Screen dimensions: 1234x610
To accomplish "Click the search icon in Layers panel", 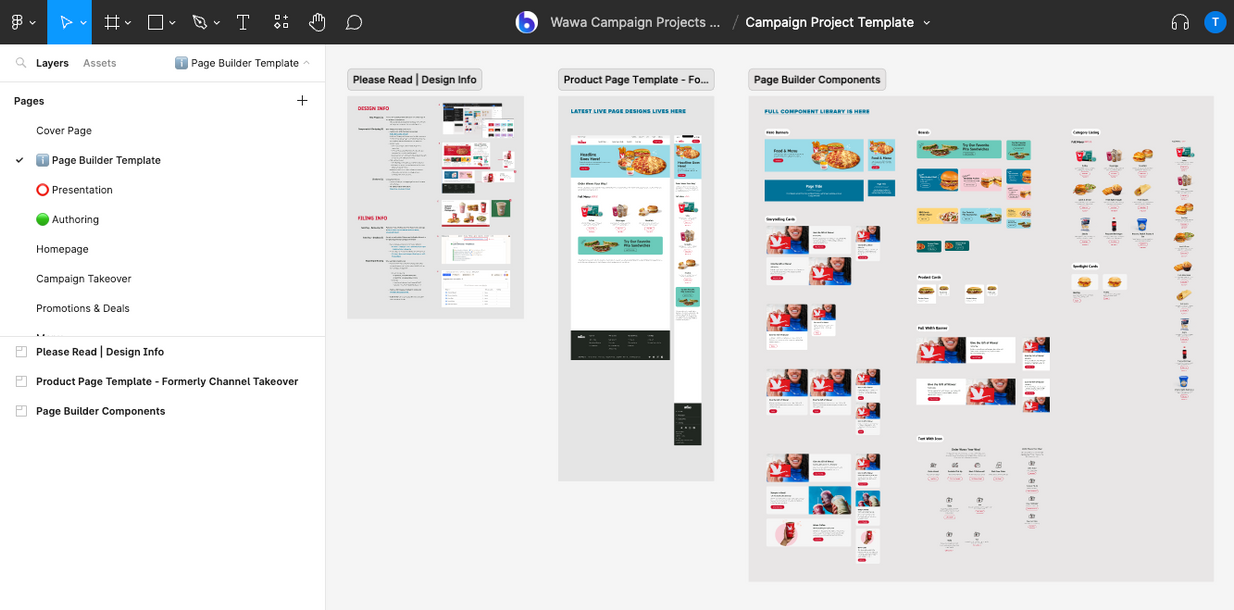I will pyautogui.click(x=21, y=63).
